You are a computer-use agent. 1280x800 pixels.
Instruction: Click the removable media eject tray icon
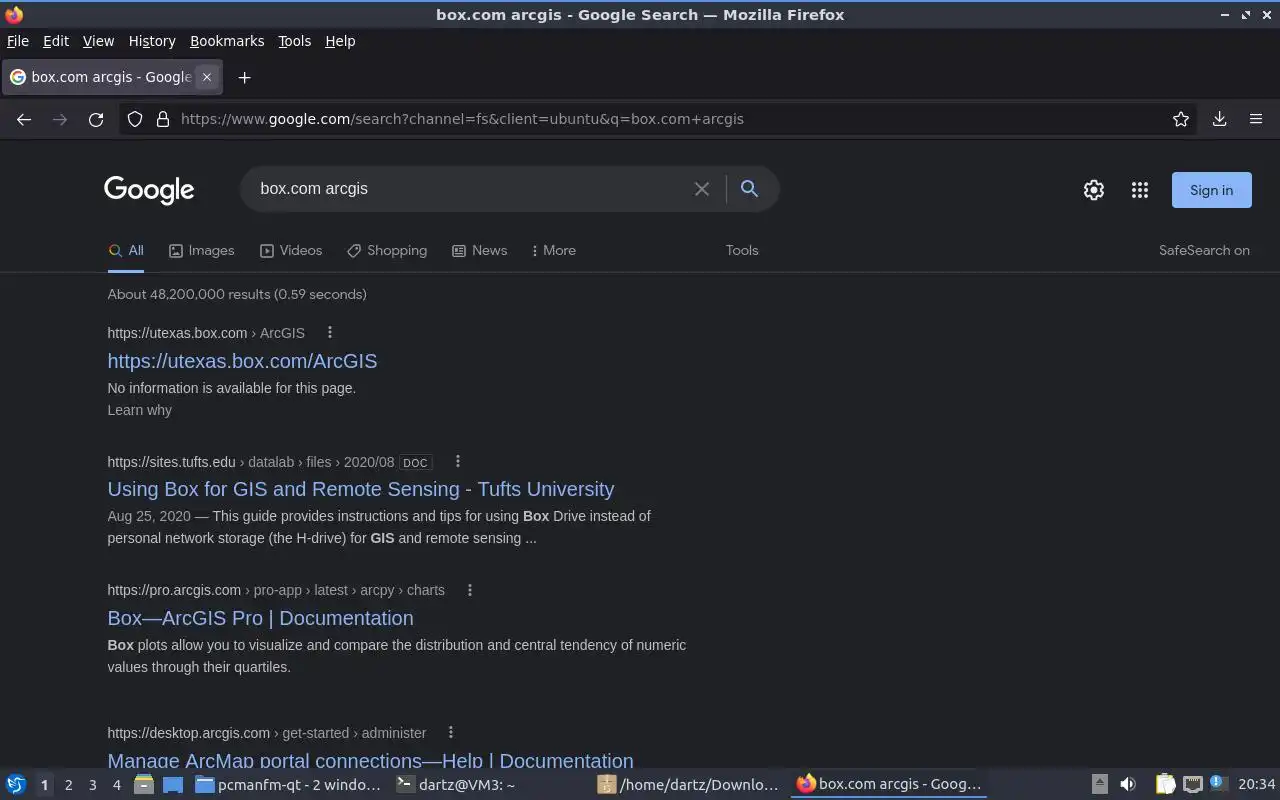(1099, 785)
